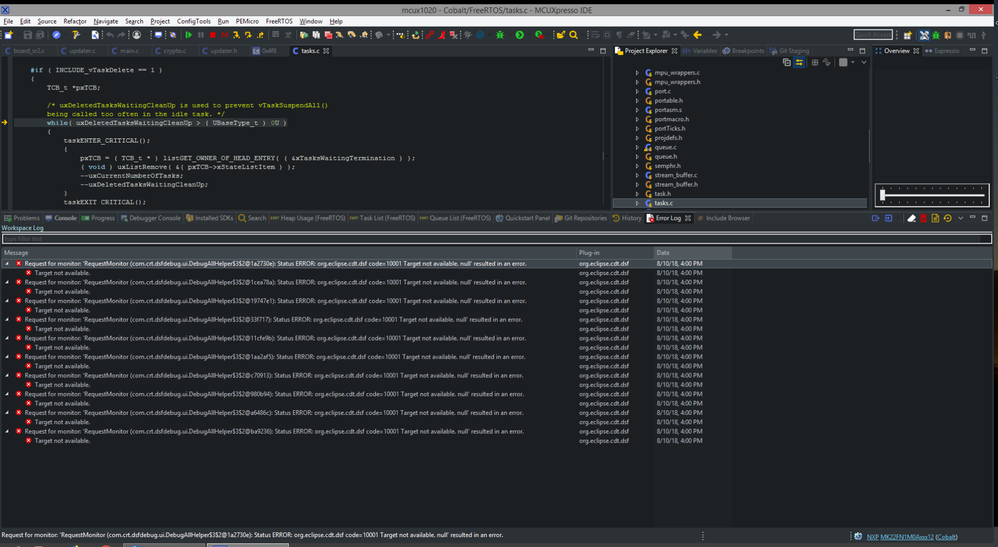This screenshot has height=547, width=998.
Task: Expand the mpu_wrappers.c tree node
Action: pyautogui.click(x=637, y=73)
